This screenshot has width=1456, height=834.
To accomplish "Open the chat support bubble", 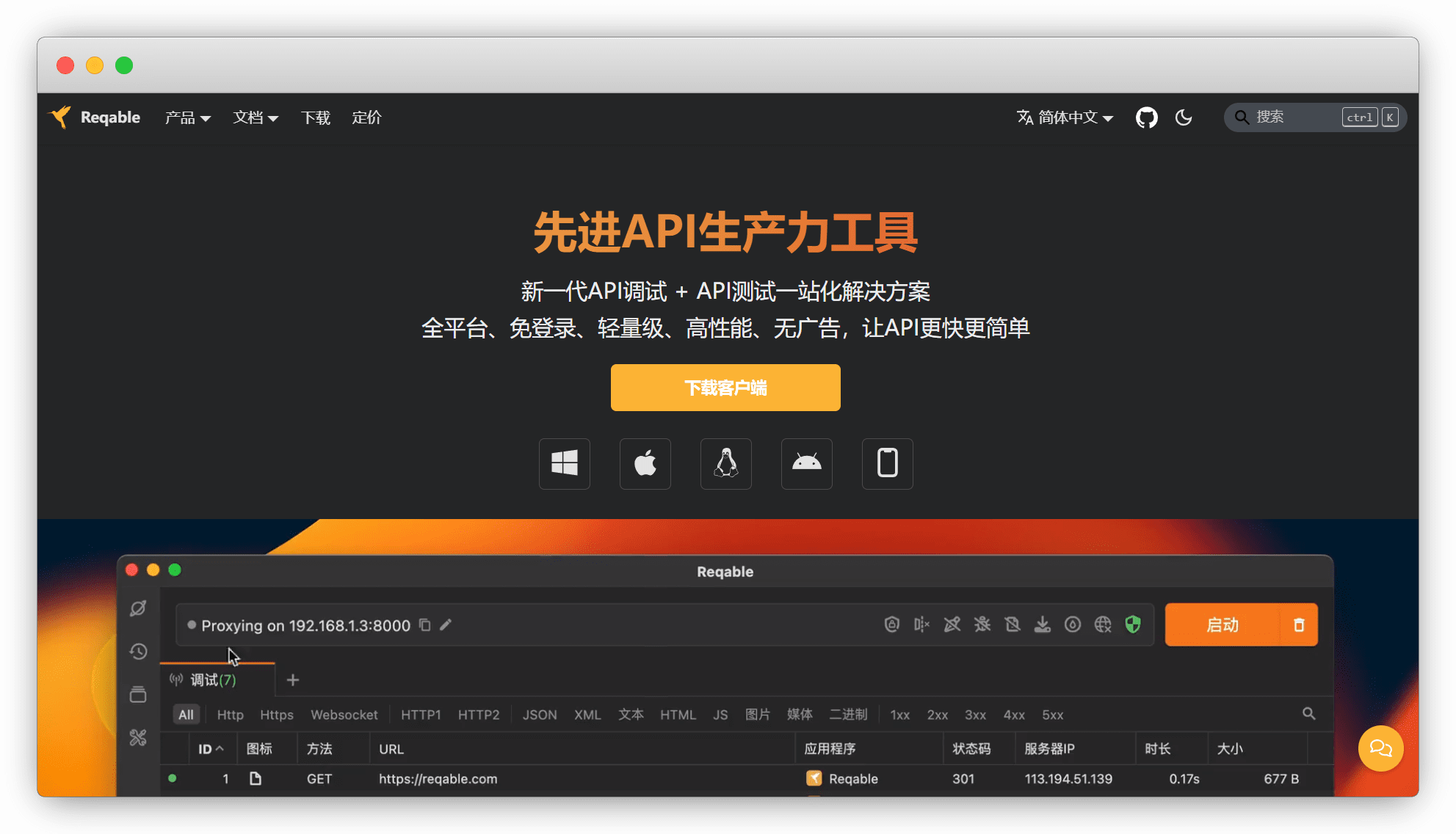I will pyautogui.click(x=1380, y=748).
